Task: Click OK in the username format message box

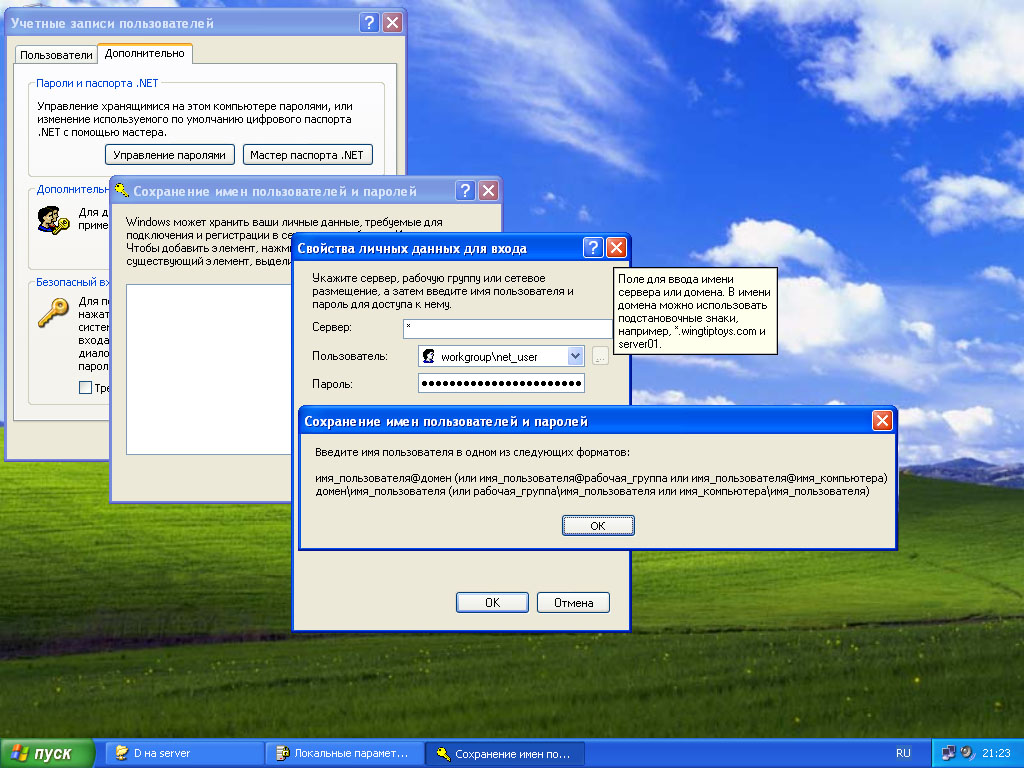Action: tap(598, 526)
